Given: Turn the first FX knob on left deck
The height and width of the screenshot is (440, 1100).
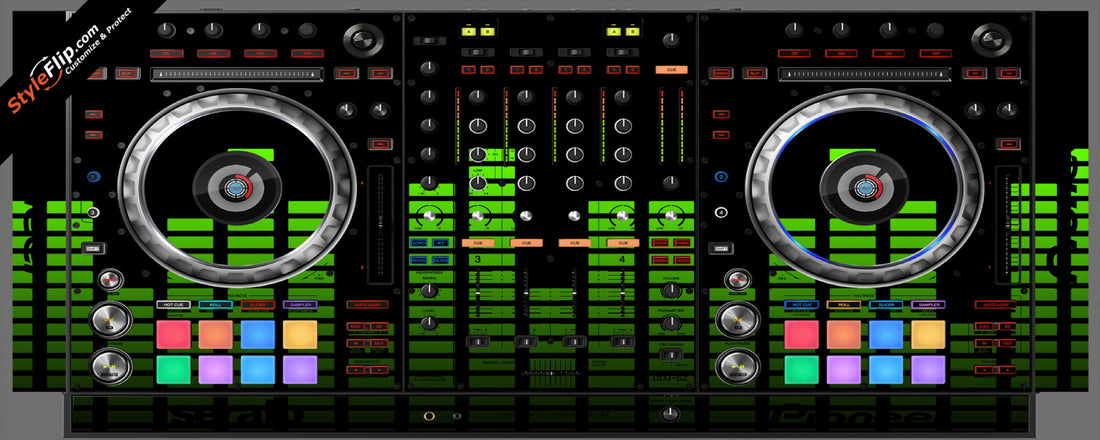Looking at the screenshot, I should [166, 30].
